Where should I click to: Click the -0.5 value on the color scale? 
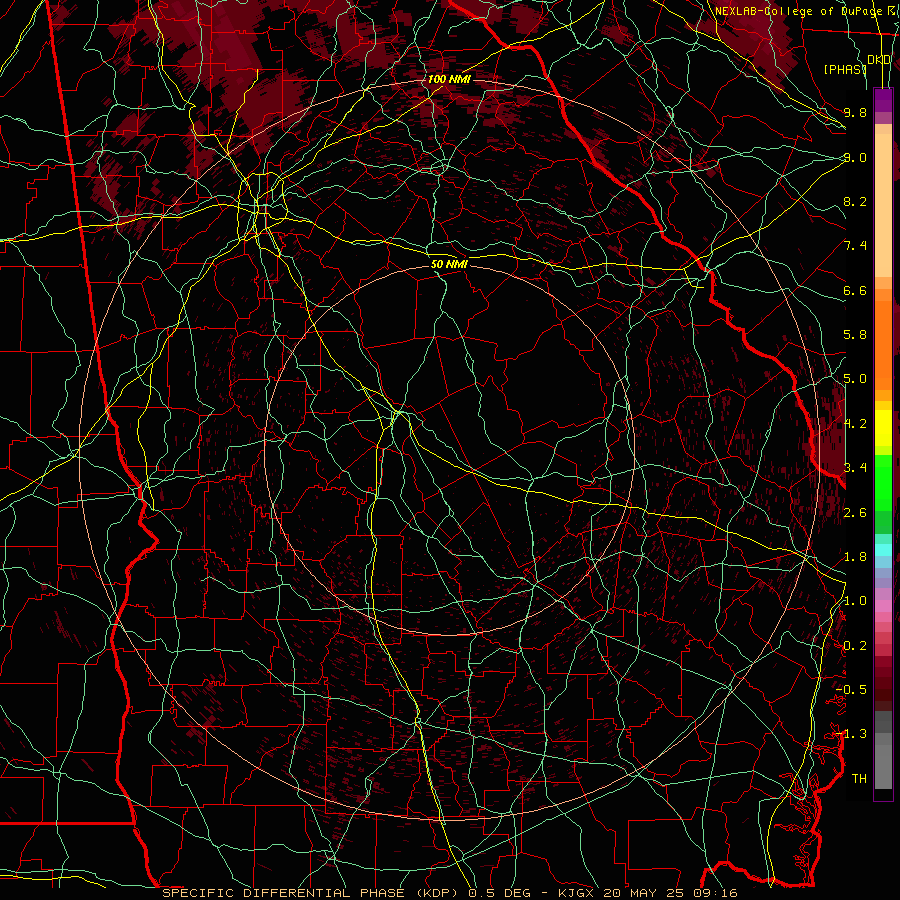pos(852,690)
